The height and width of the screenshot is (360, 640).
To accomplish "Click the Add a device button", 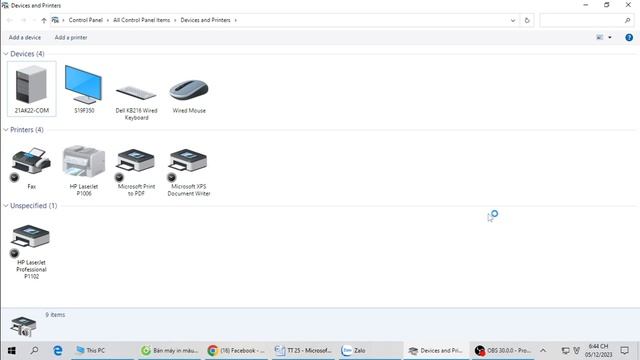I will click(x=25, y=38).
